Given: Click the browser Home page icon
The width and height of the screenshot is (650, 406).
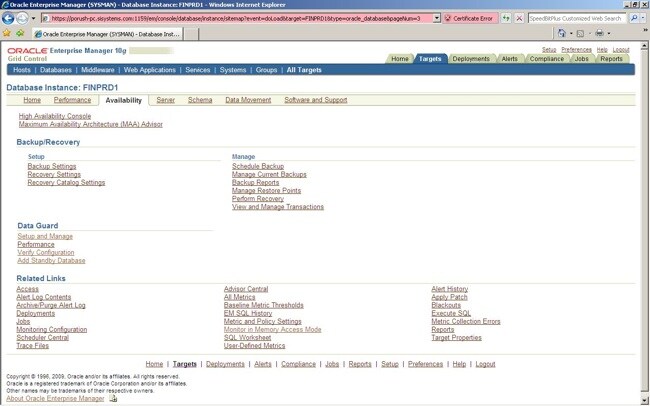Looking at the screenshot, I should [562, 33].
